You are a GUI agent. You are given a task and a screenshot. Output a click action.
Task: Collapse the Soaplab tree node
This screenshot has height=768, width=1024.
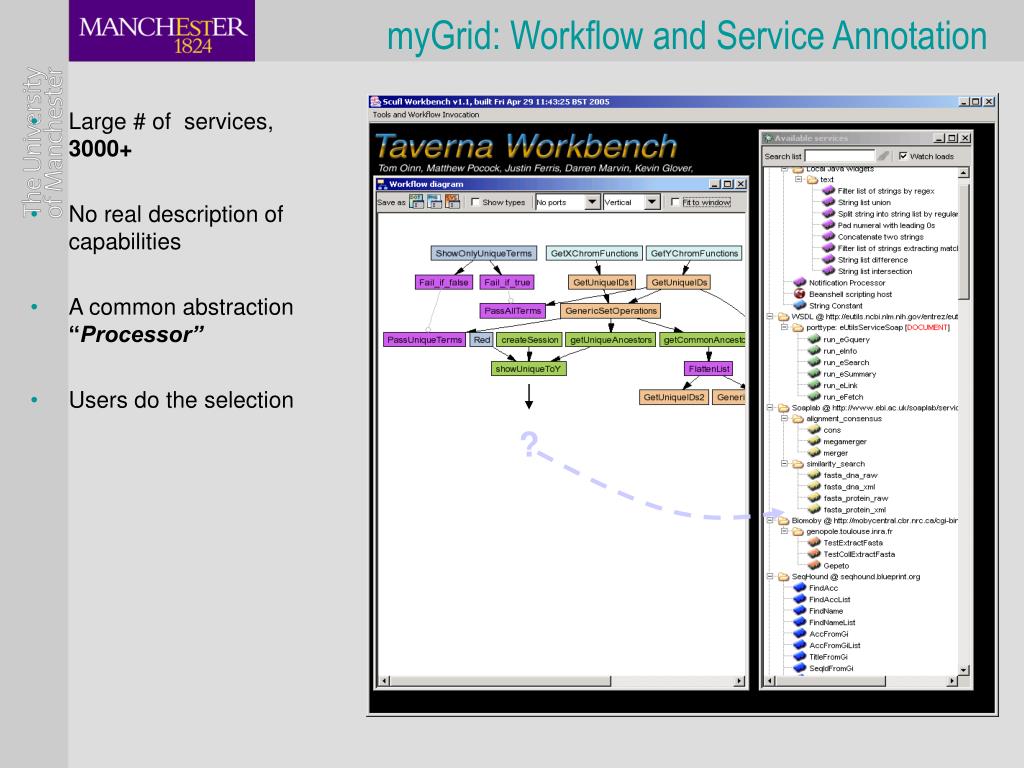[770, 407]
